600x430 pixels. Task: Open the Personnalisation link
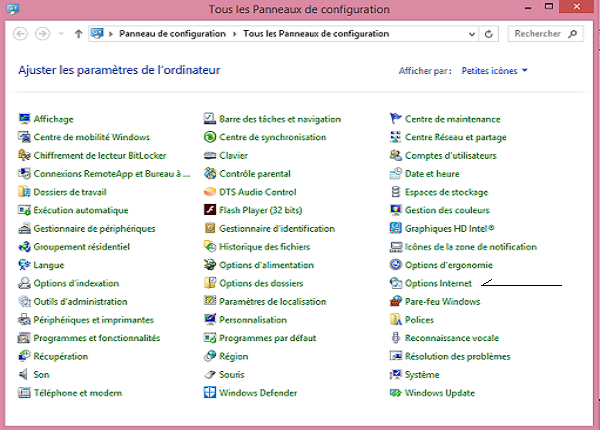253,319
